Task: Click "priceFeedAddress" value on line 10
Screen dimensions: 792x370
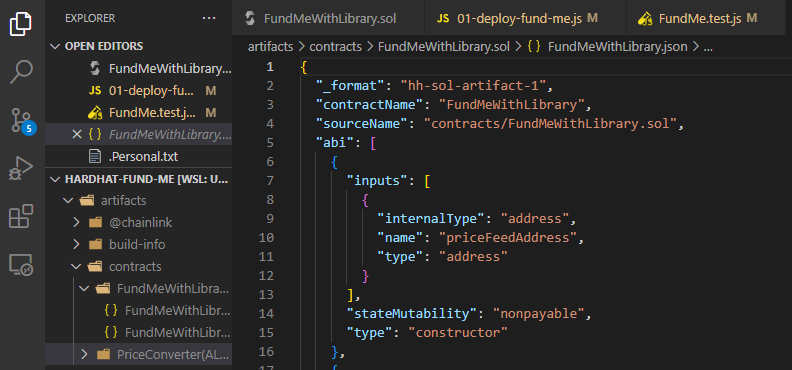Action: click(x=508, y=238)
